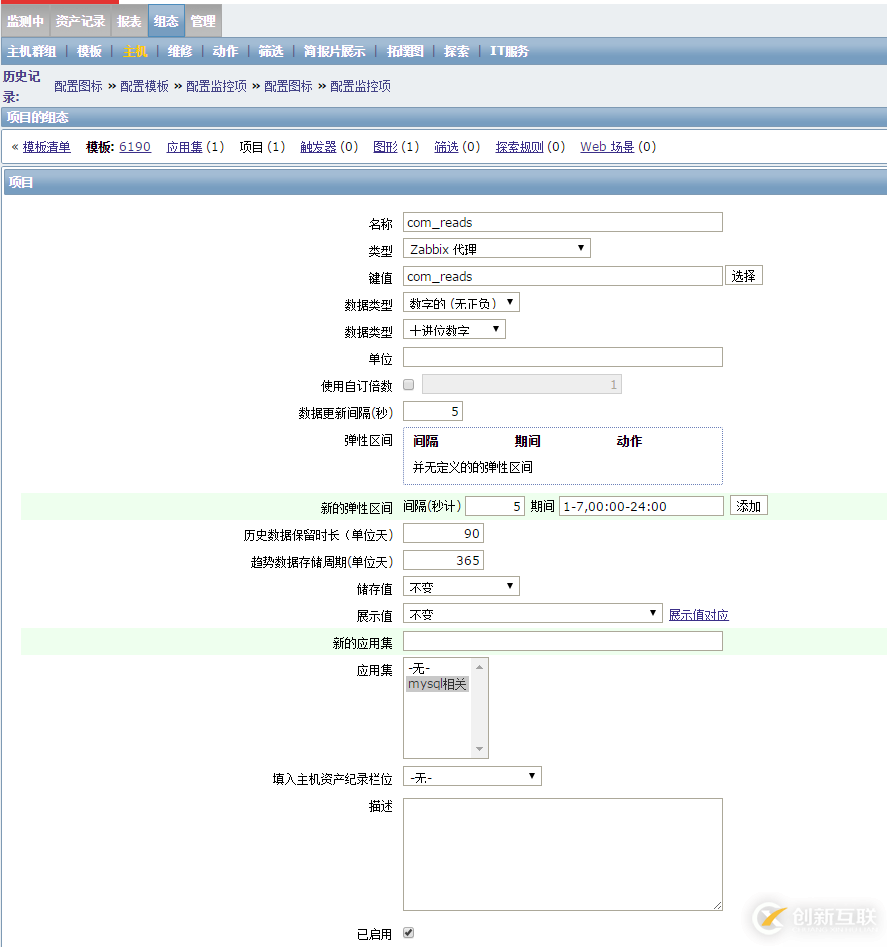
Task: Open 拓扑图 submenu item
Action: [x=405, y=51]
